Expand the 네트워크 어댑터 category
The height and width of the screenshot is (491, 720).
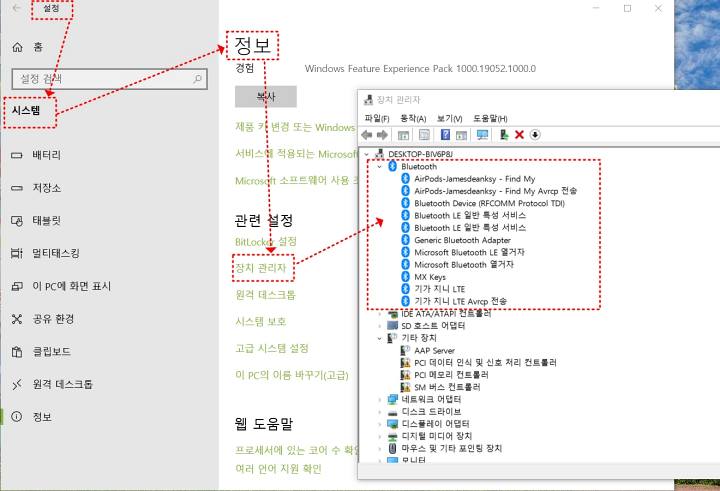click(379, 400)
